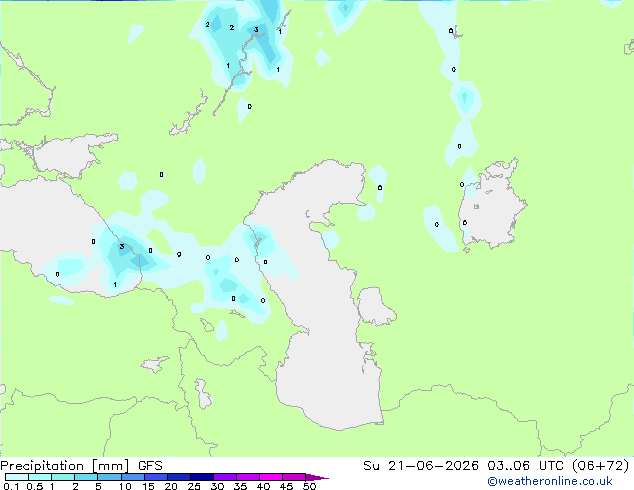Choose the 2–5 mm legend color box

[86, 477]
